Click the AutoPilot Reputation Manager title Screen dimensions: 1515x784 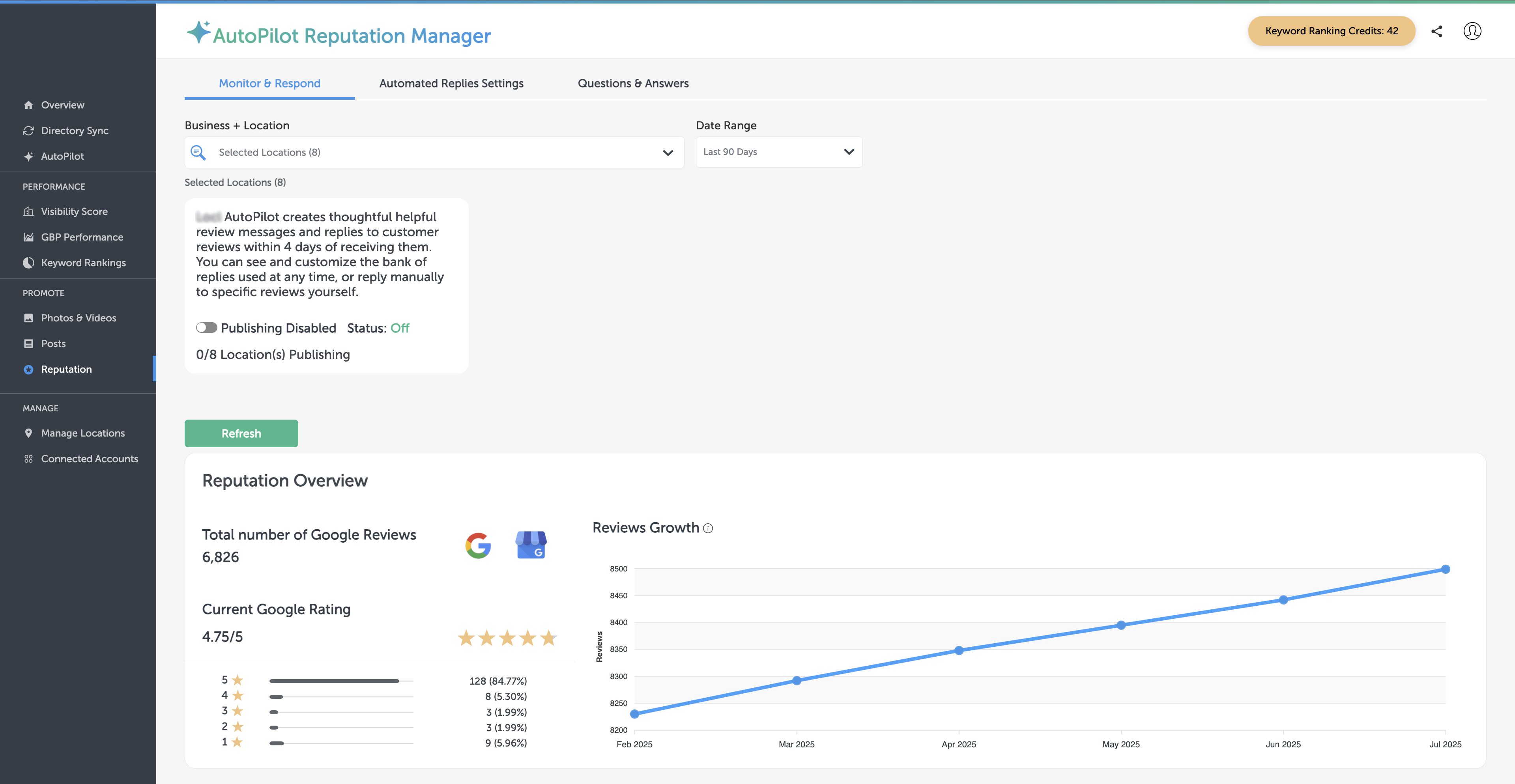[352, 36]
